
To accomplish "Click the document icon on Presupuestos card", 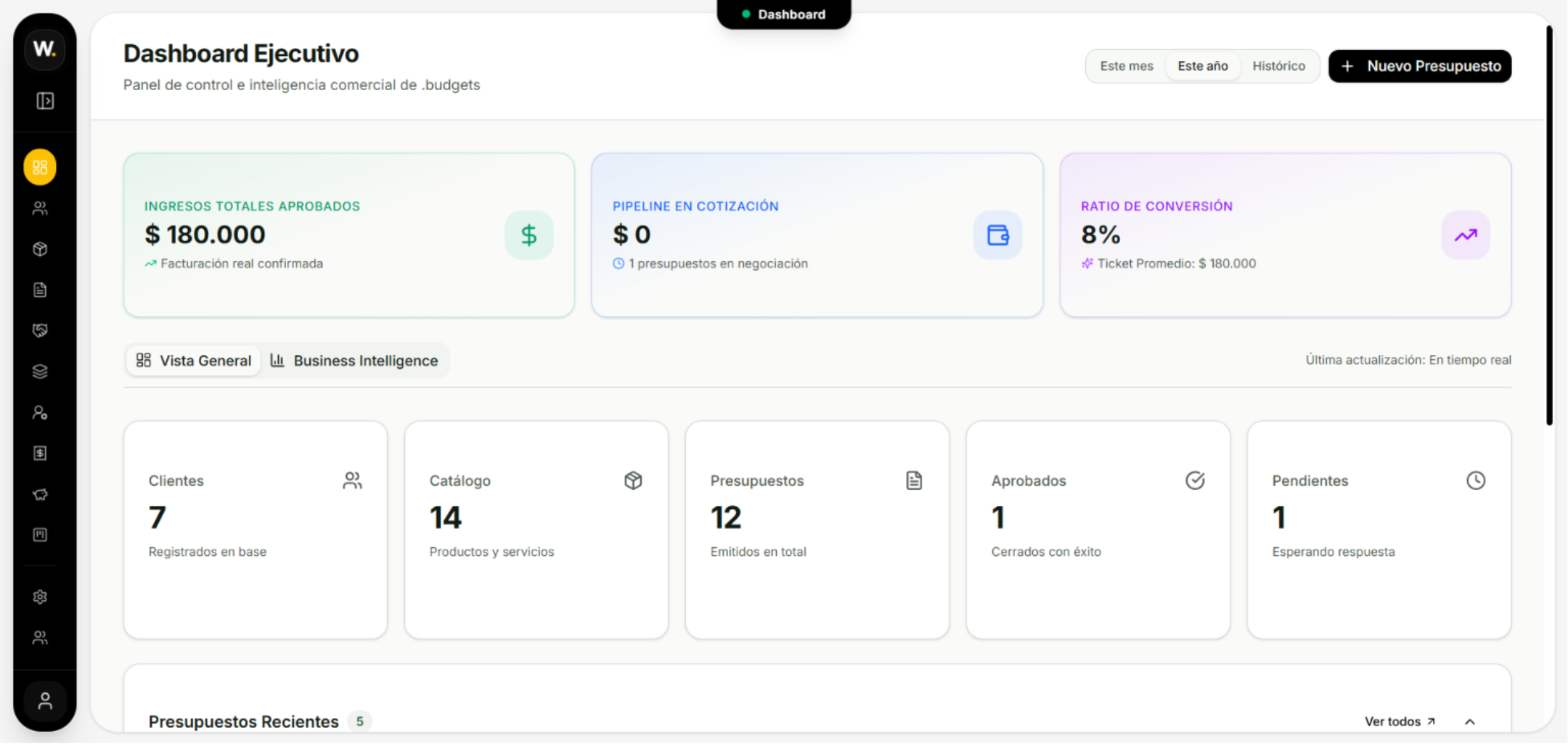I will tap(914, 481).
